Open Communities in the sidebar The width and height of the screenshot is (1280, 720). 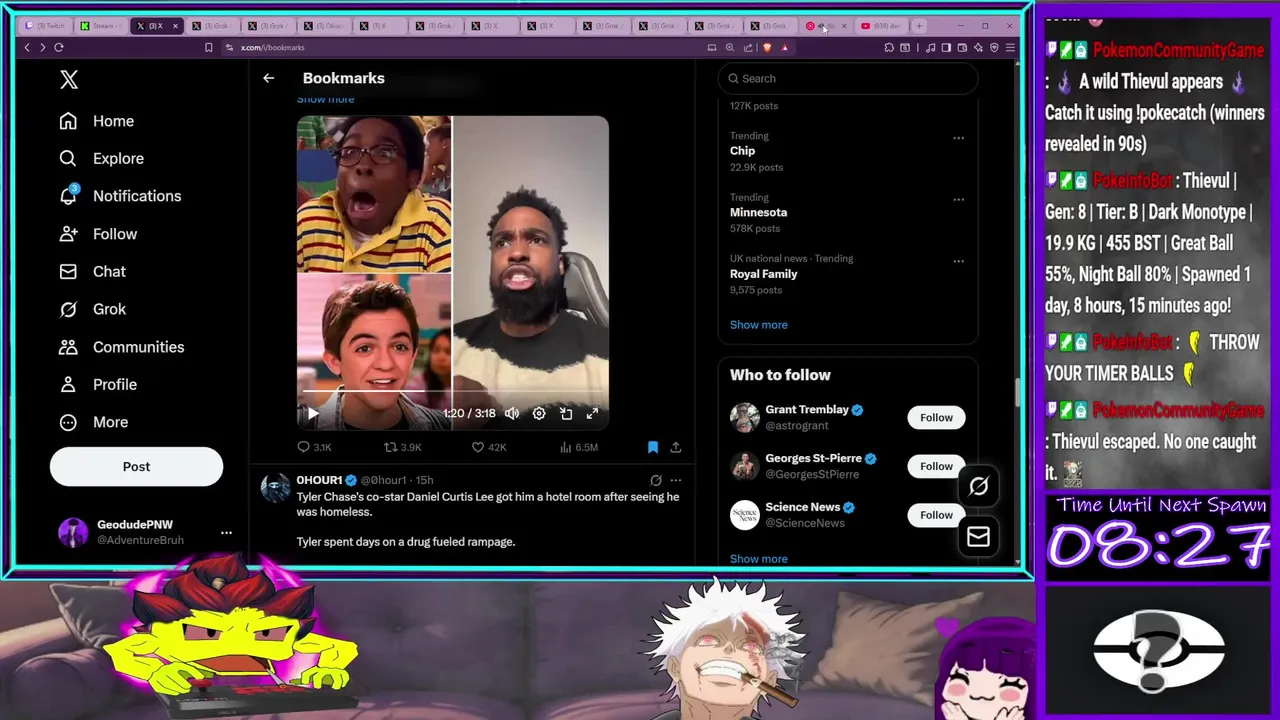click(121, 347)
